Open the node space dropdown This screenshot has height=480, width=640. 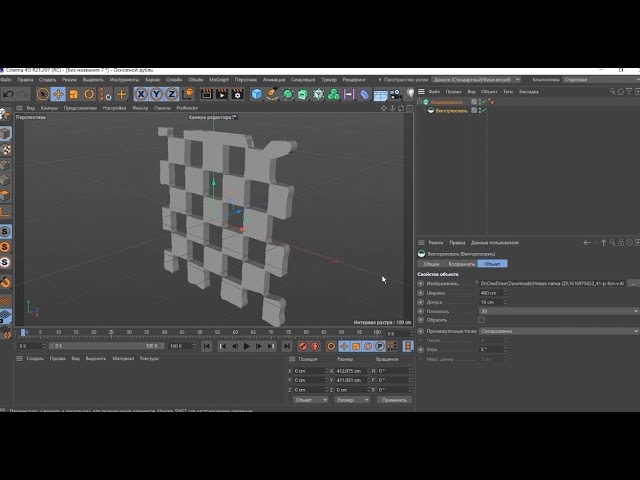click(476, 80)
